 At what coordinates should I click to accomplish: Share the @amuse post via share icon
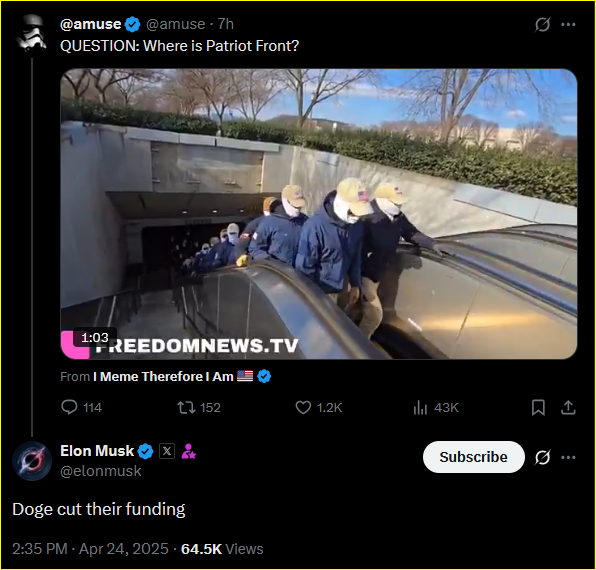(x=568, y=407)
